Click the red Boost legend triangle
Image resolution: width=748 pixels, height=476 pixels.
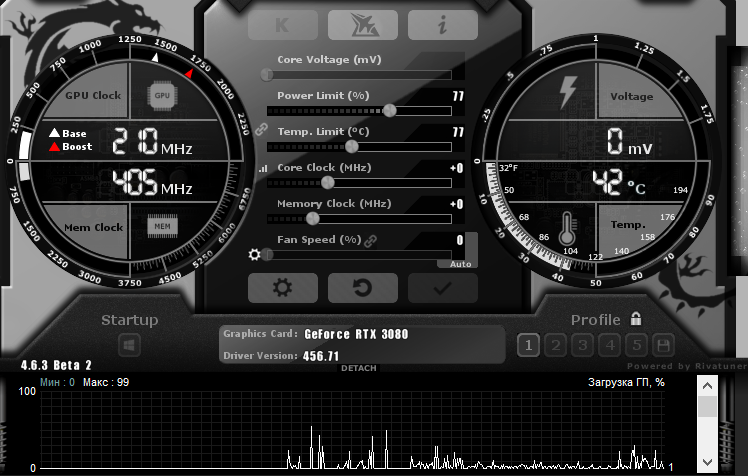[x=54, y=146]
